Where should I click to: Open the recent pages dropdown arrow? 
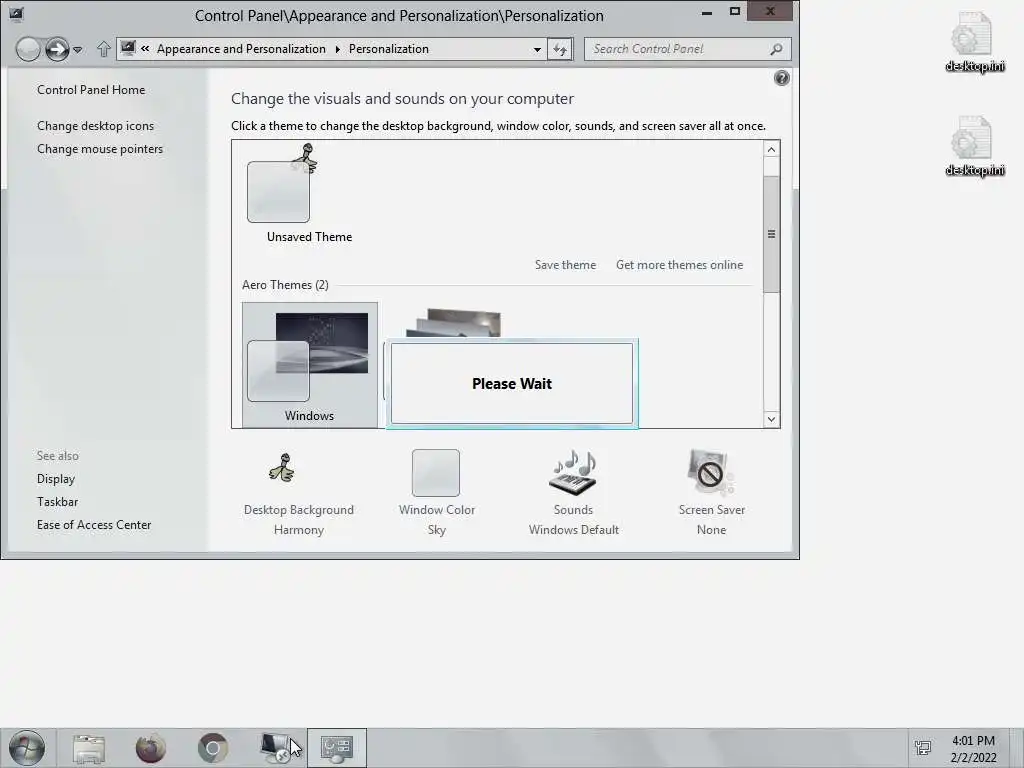pos(78,50)
